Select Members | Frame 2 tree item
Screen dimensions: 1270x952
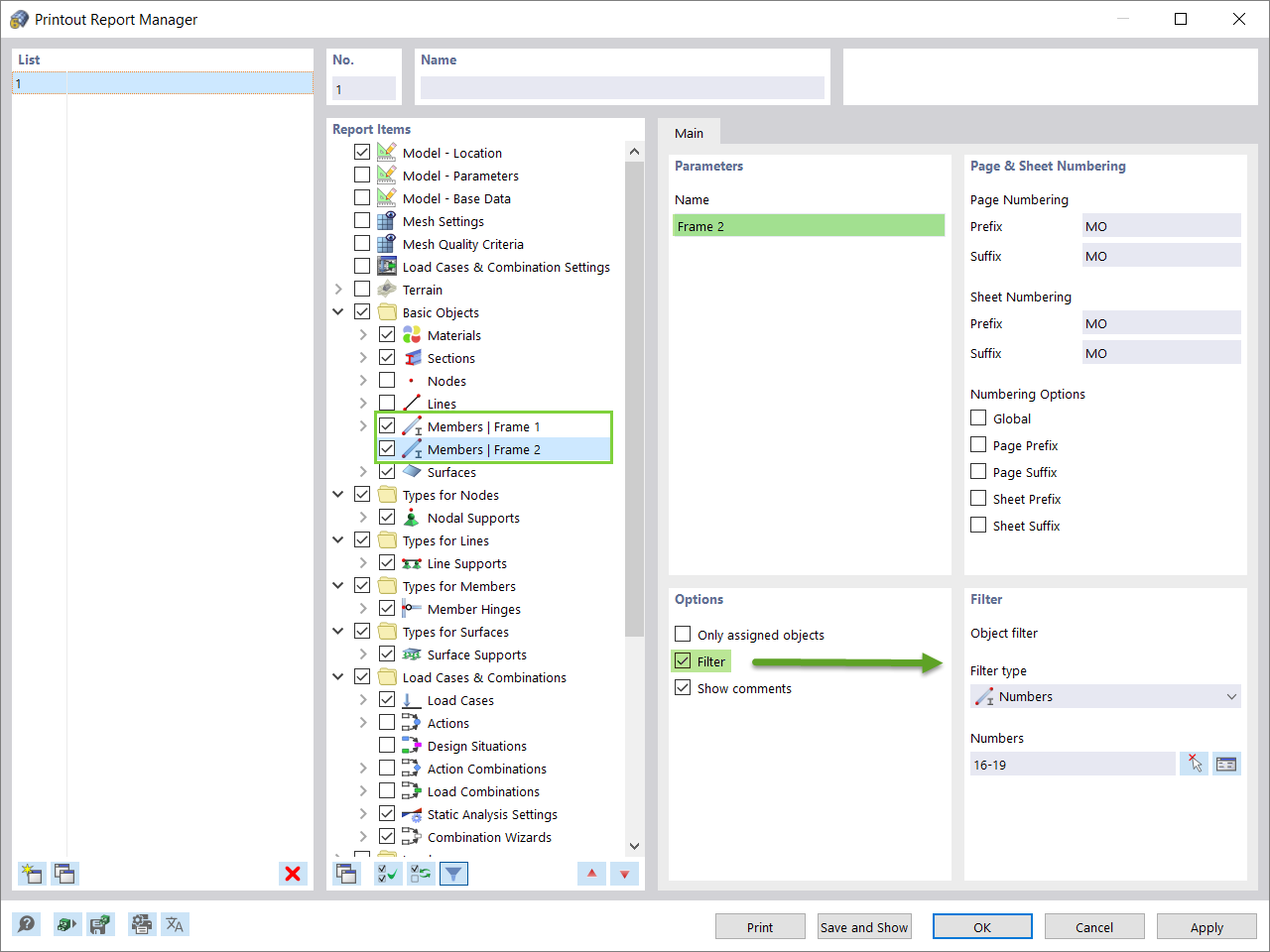[x=483, y=449]
